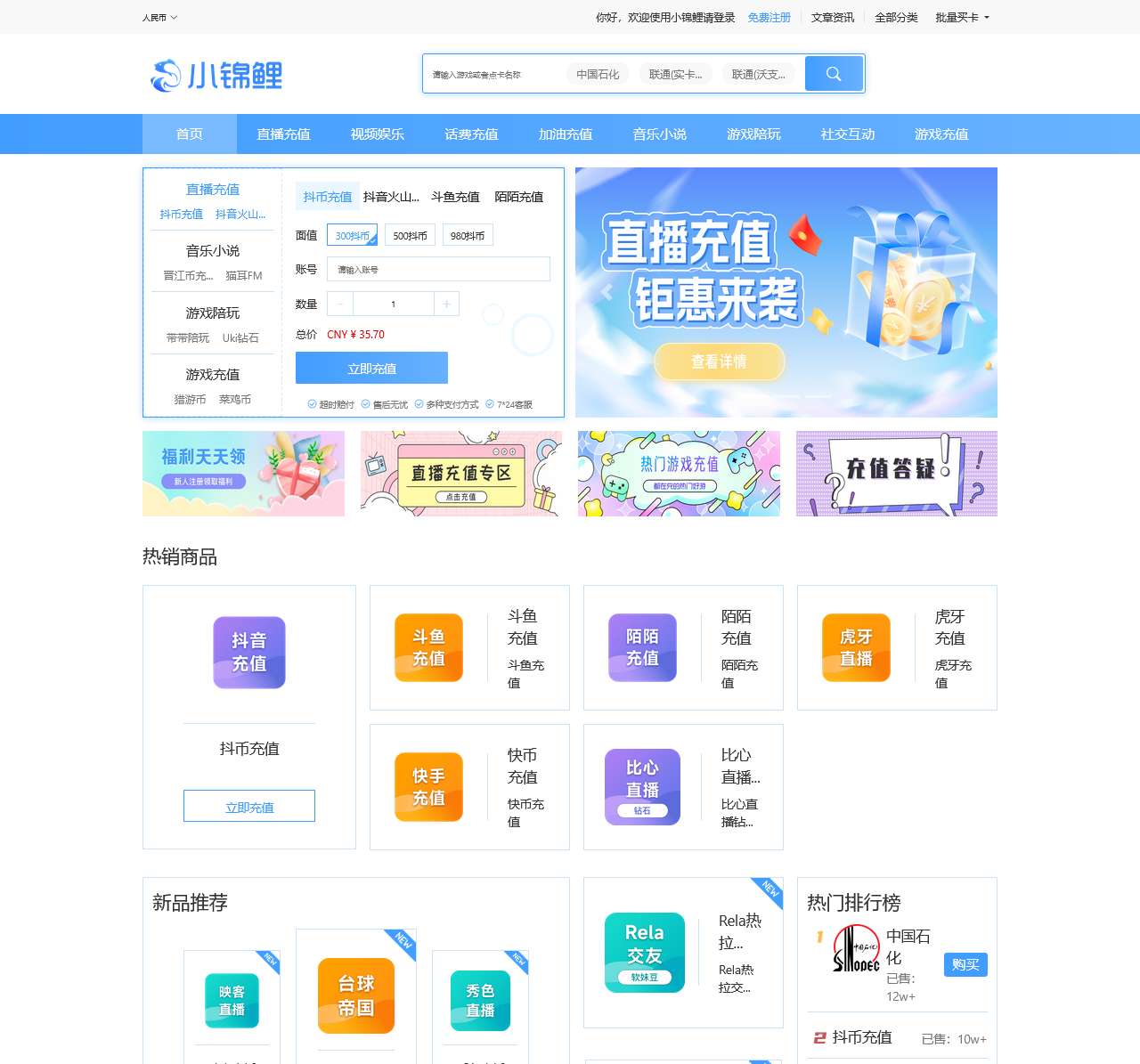Click the 中国石化 search suggestion tag

(x=597, y=74)
